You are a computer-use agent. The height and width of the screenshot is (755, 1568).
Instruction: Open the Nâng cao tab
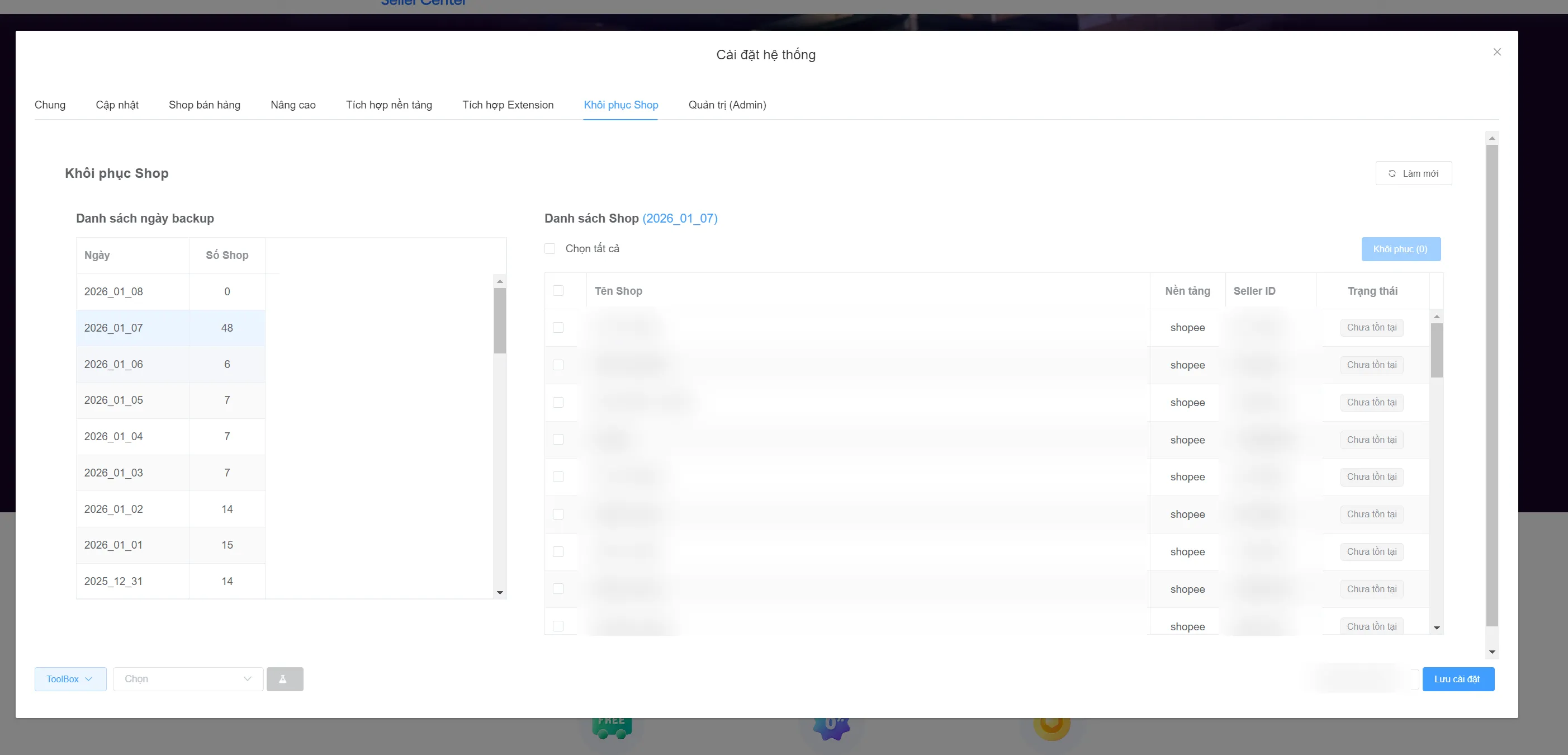tap(293, 105)
